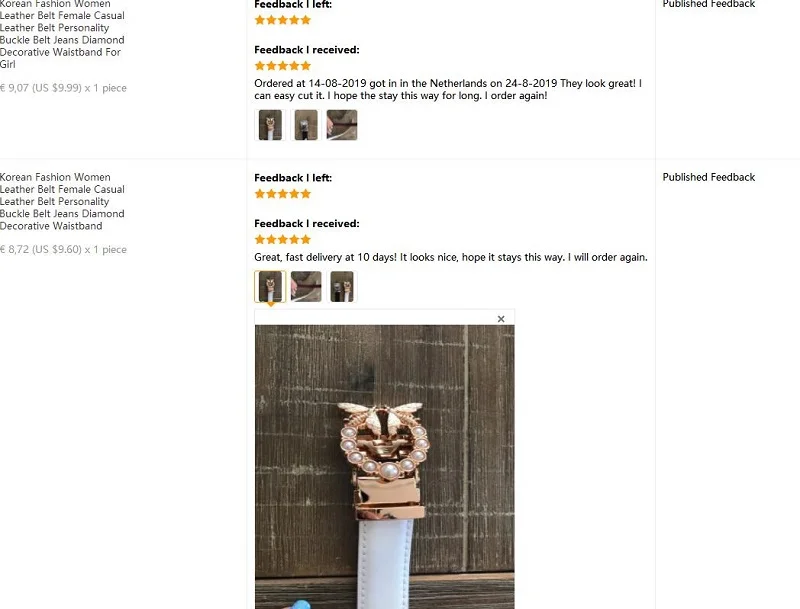Click star rating under first Feedback I received
This screenshot has height=609, width=800.
click(x=283, y=66)
